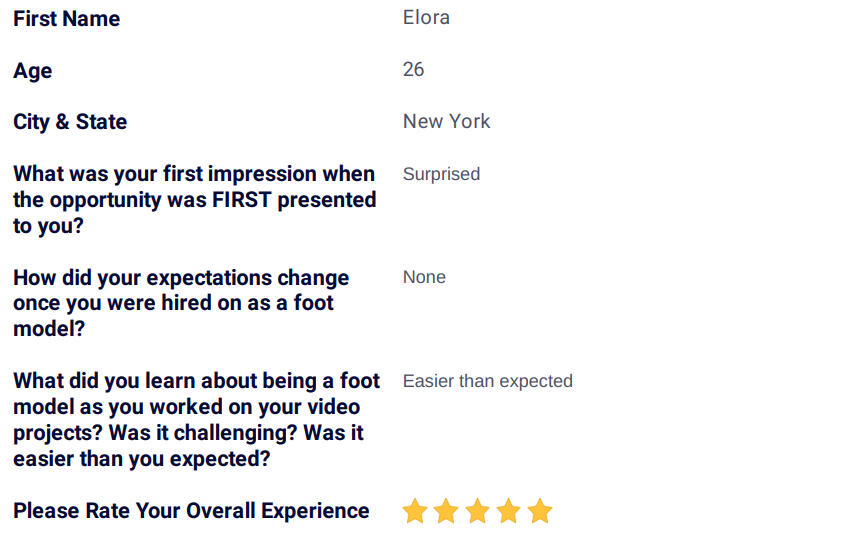
Task: Click Please Rate Your Overall Experience label
Action: 191,511
